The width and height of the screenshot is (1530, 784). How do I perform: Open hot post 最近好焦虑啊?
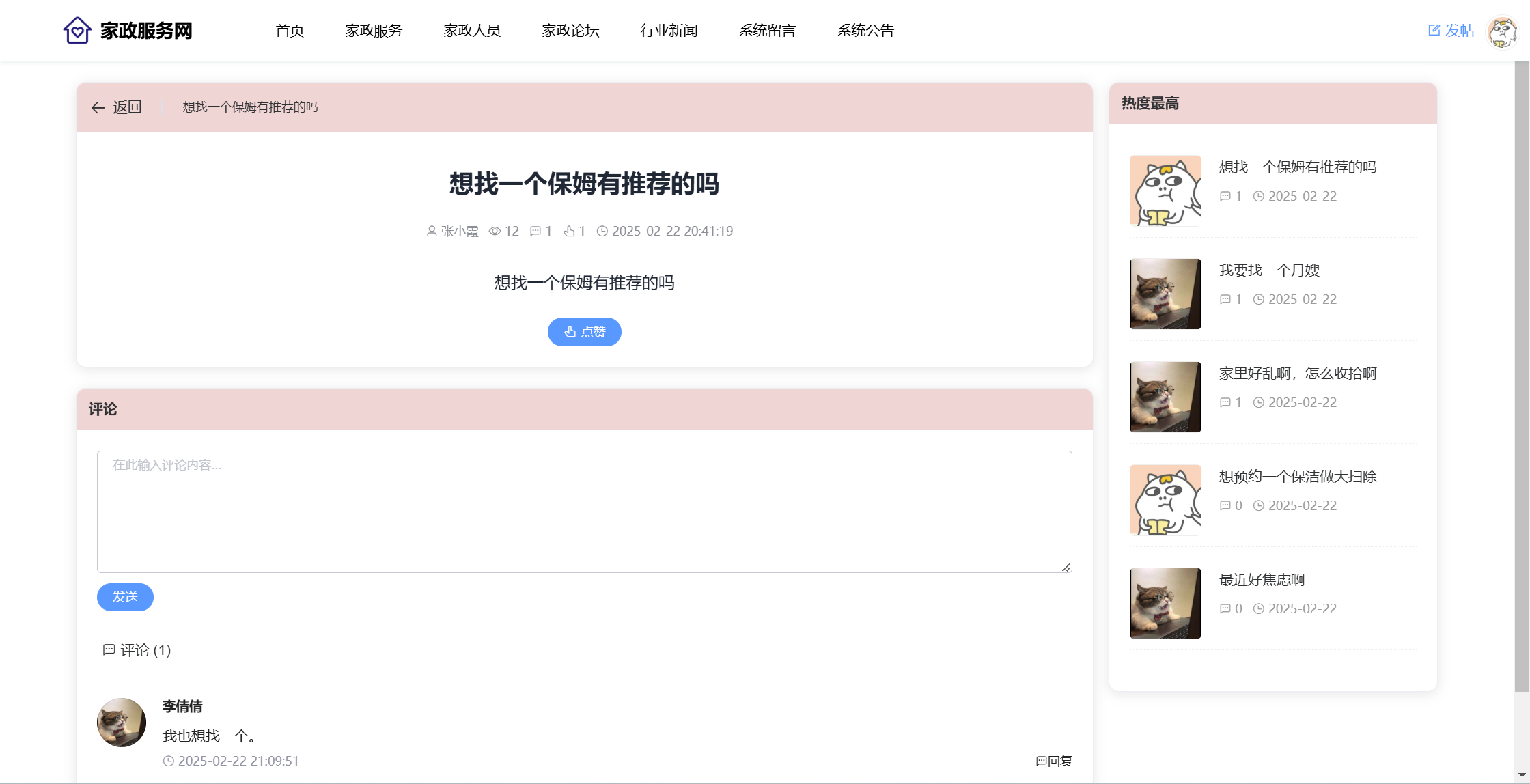pyautogui.click(x=1262, y=580)
